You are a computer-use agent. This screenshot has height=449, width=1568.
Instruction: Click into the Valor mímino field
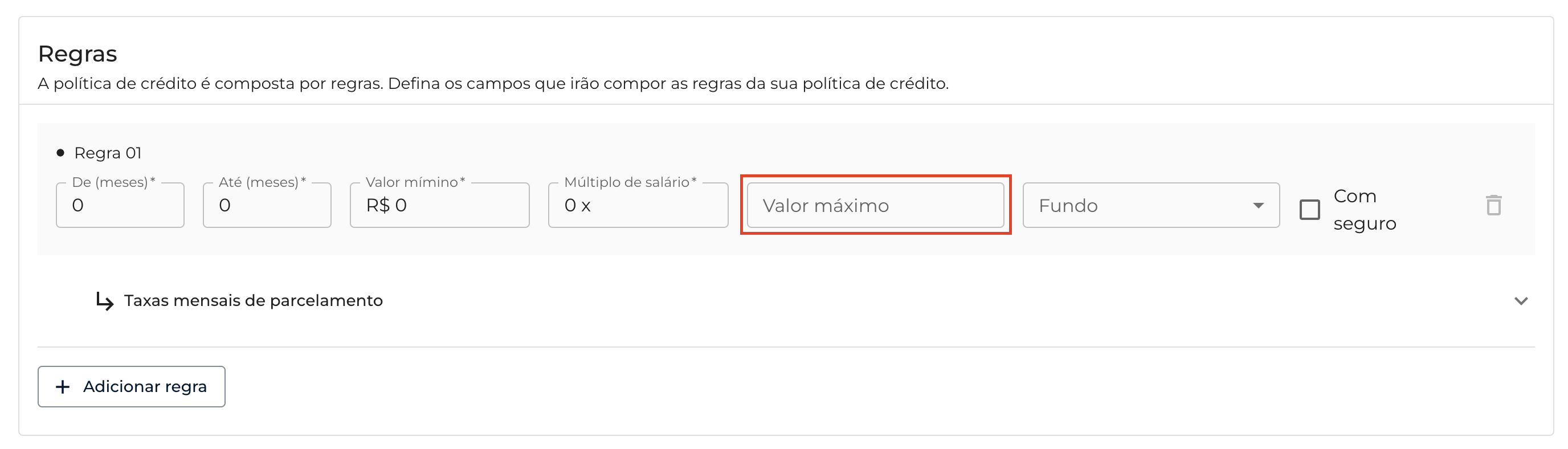[x=439, y=206]
